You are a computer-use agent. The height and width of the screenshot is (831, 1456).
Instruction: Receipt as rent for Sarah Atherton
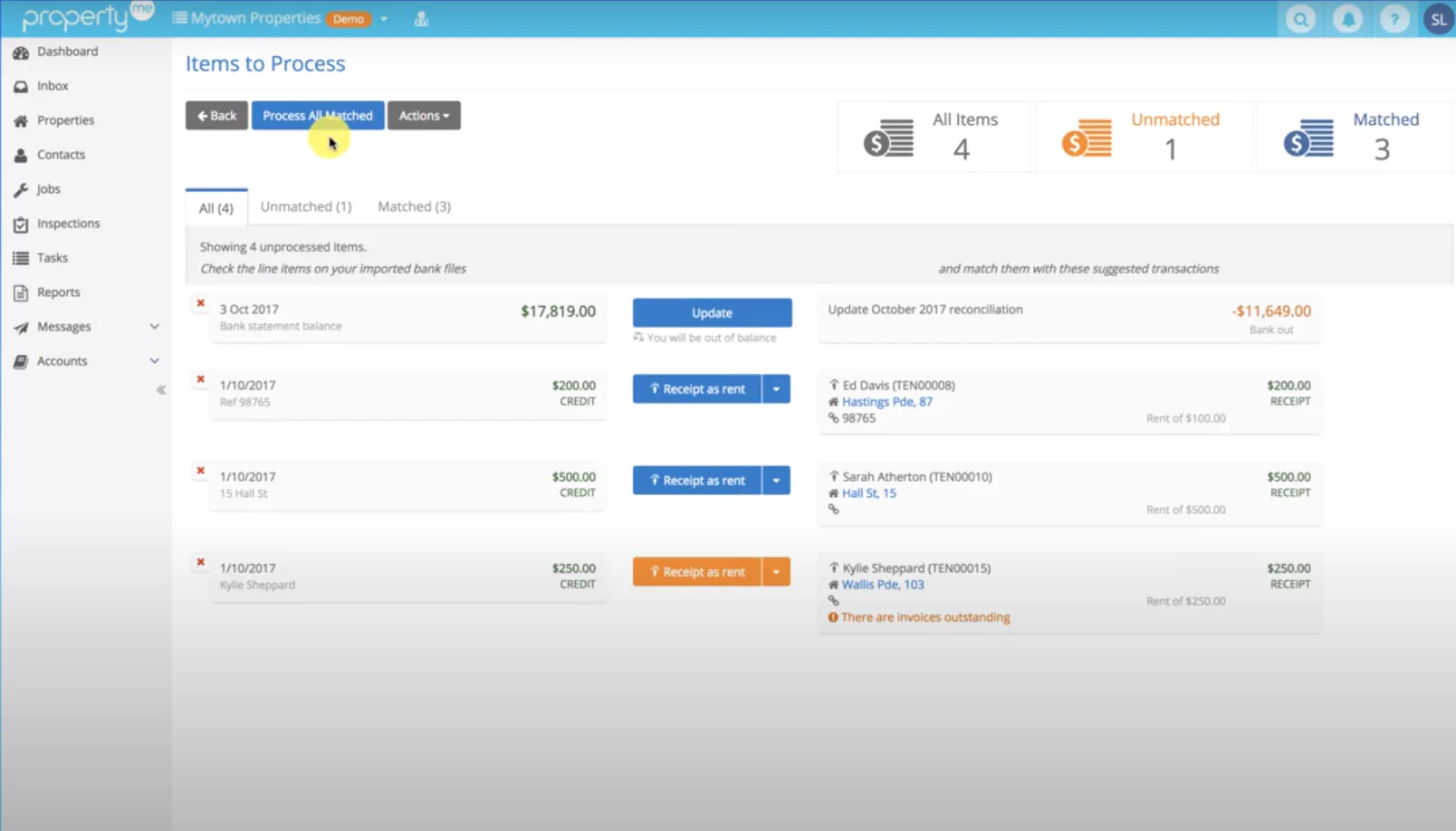pyautogui.click(x=697, y=481)
